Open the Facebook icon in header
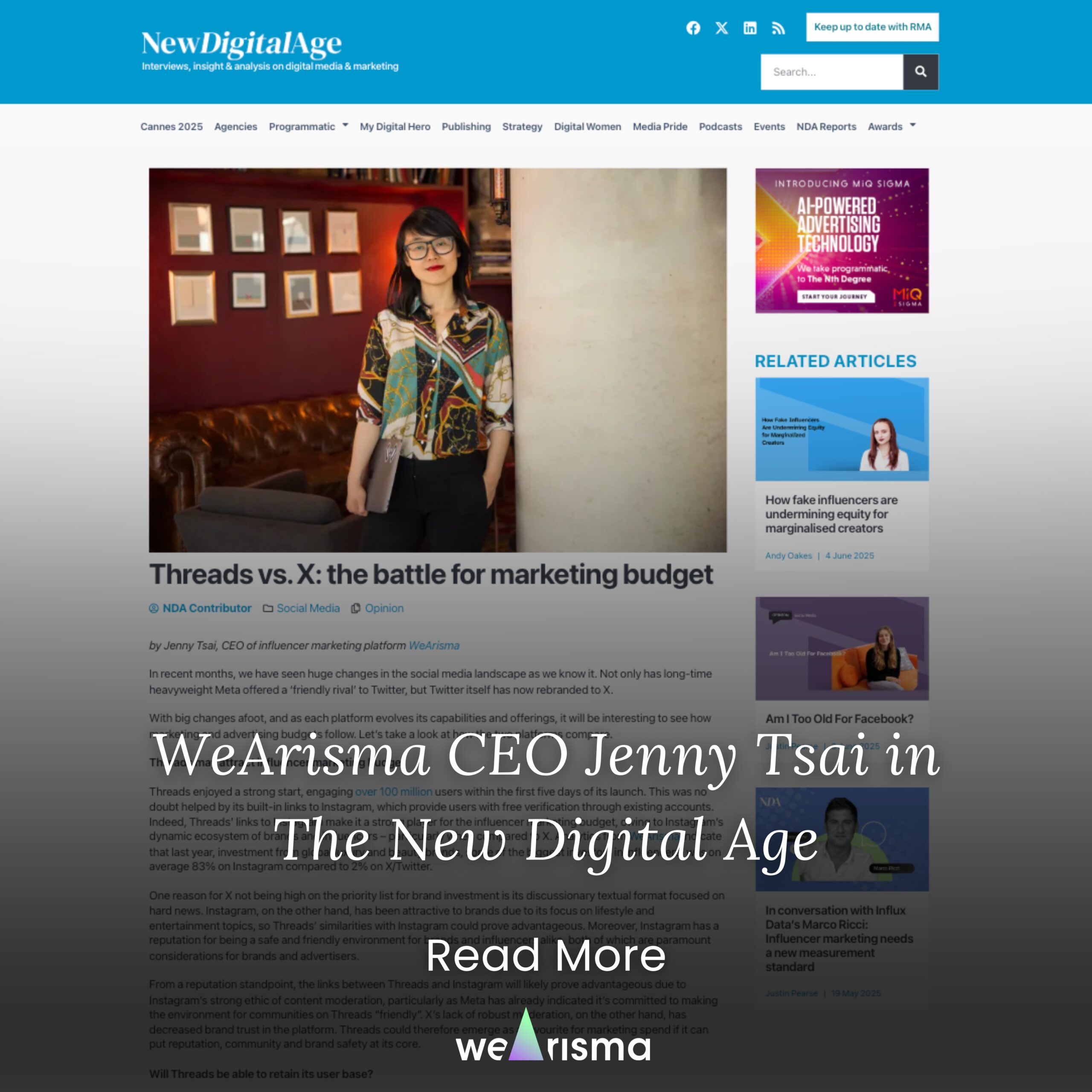Screen dimensions: 1092x1092 click(x=693, y=28)
